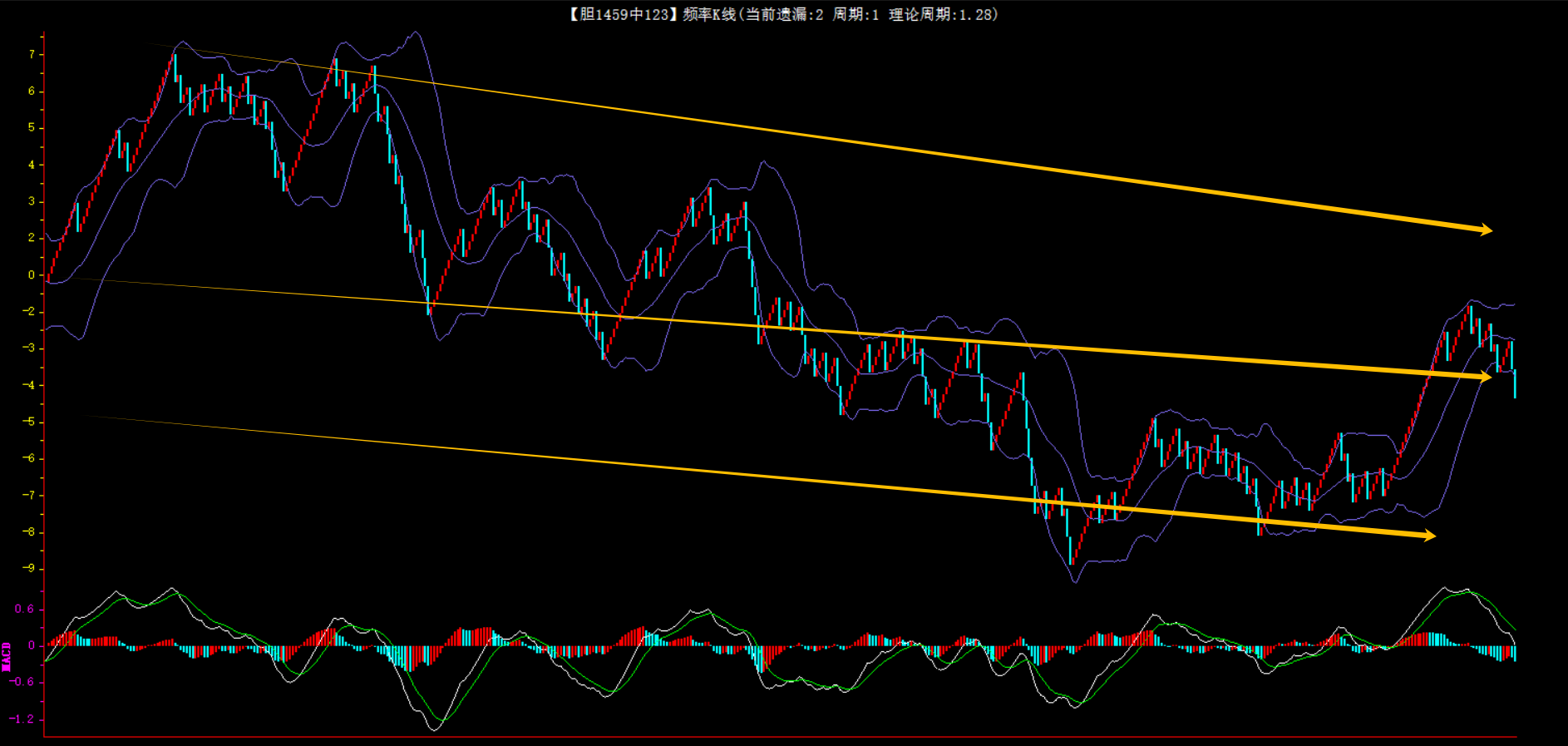Click the 7 label on the price axis
The image size is (1568, 746).
tap(32, 55)
